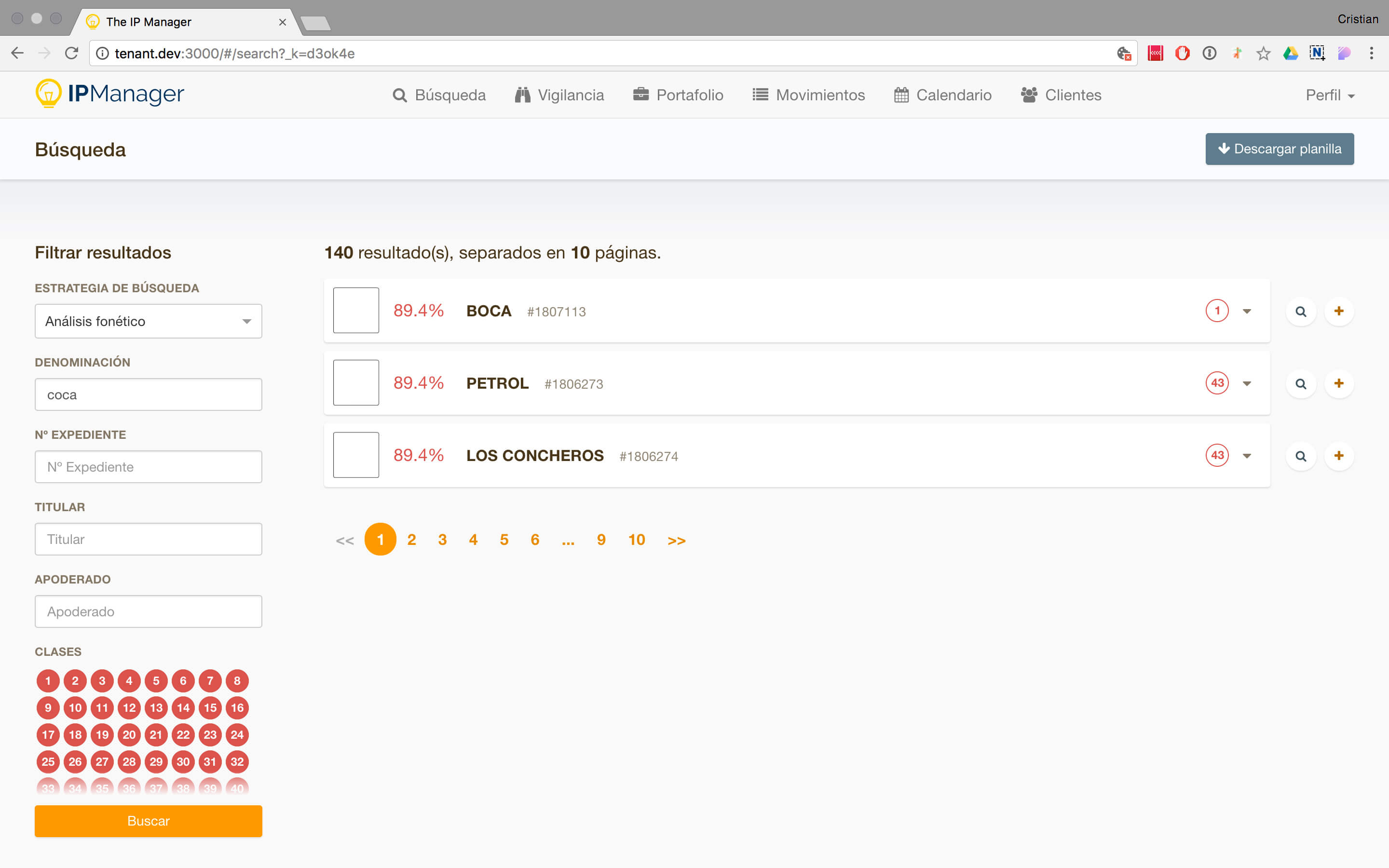Viewport: 1389px width, 868px height.
Task: Expand the BOCA result details arrow
Action: [1247, 311]
